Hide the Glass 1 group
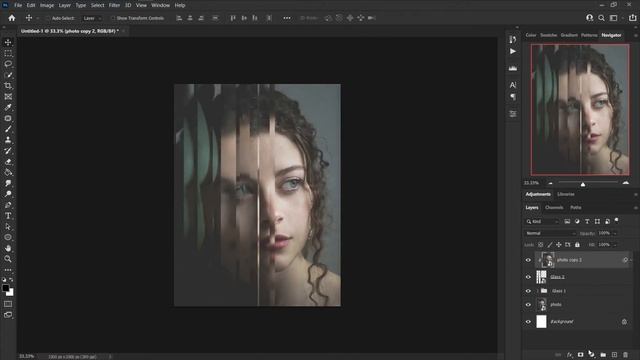This screenshot has height=360, width=640. (x=528, y=291)
